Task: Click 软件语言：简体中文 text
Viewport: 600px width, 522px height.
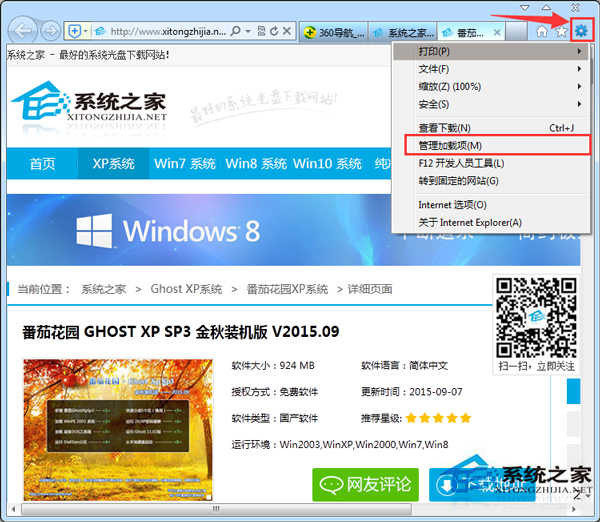Action: point(404,365)
